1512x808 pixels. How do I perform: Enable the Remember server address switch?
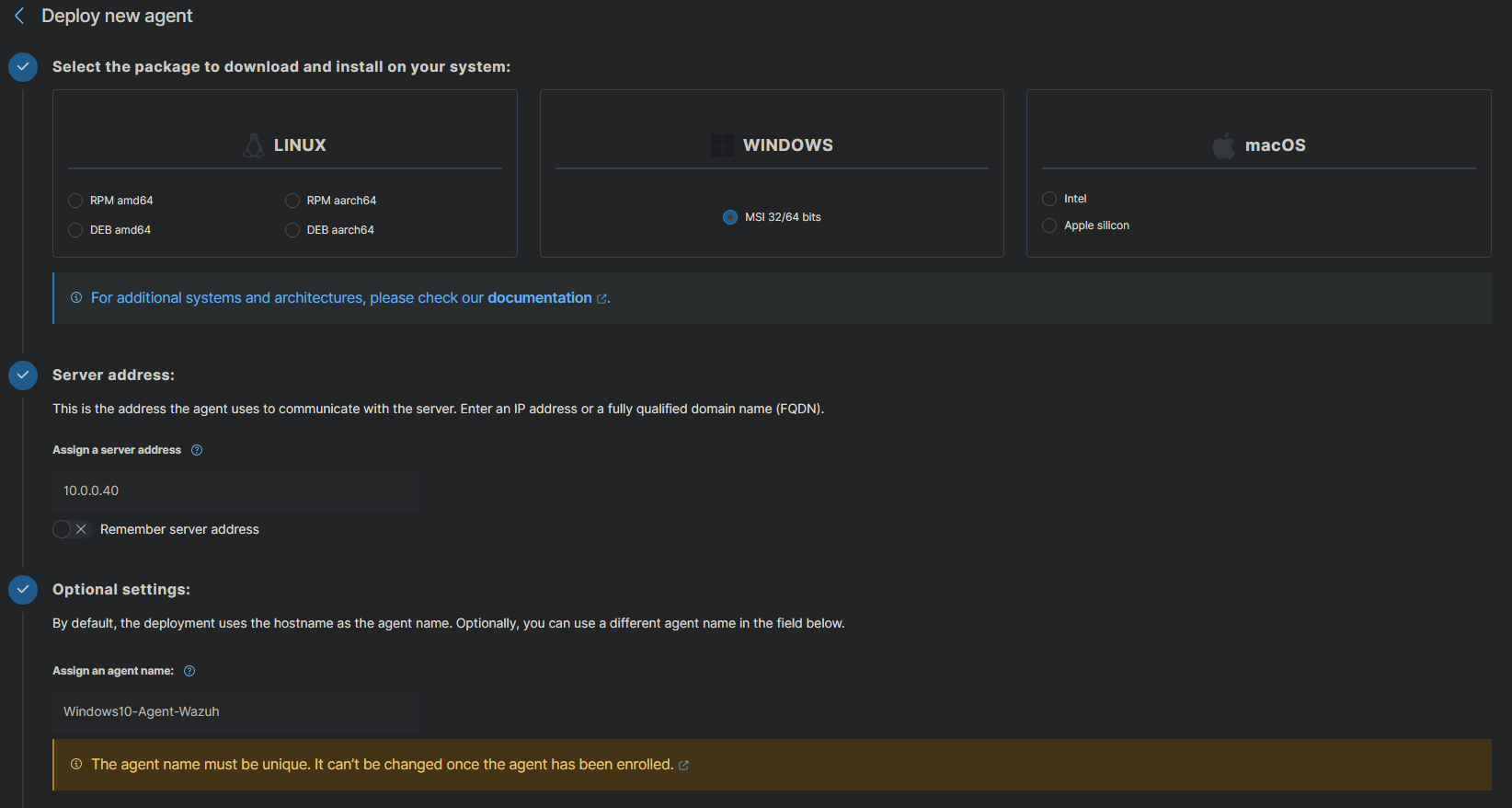pos(71,529)
